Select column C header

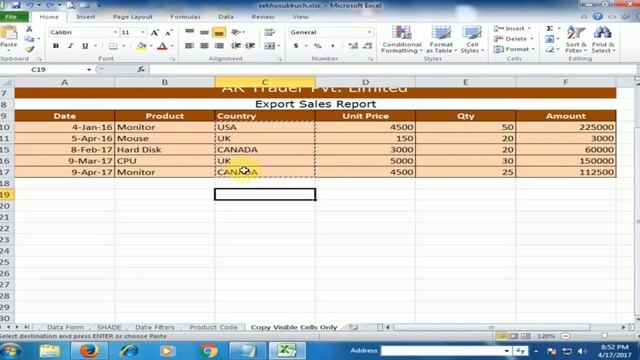click(x=265, y=82)
